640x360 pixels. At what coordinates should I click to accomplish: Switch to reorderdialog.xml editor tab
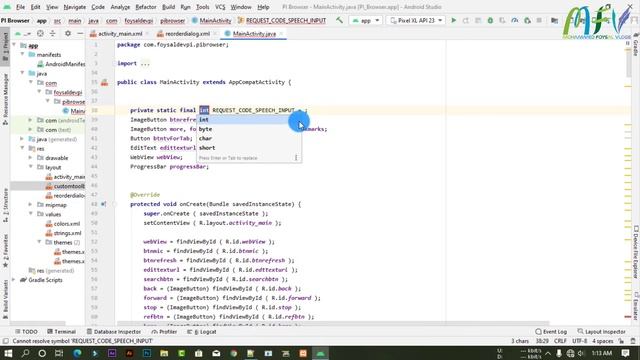point(186,33)
